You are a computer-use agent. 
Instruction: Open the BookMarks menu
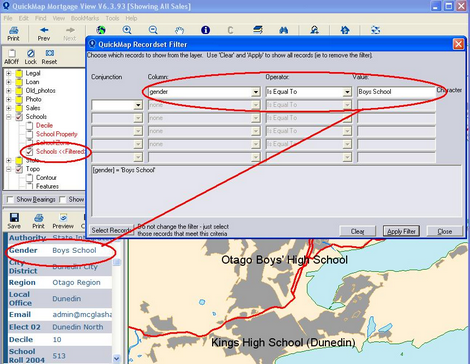pos(85,18)
